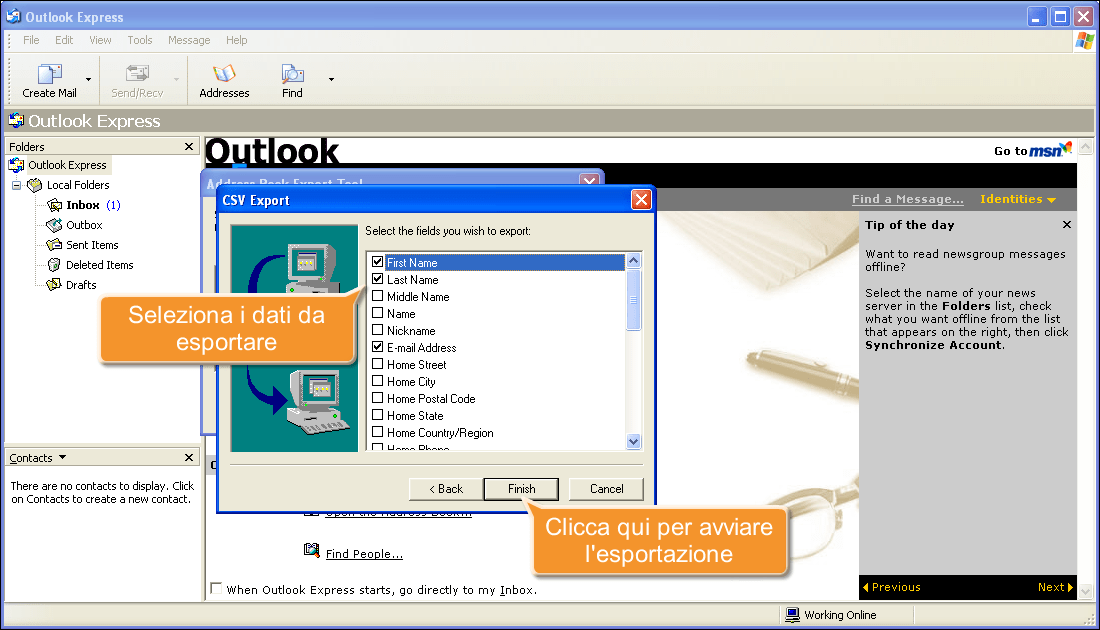Uncheck the Last Name field
Viewport: 1100px width, 630px height.
[x=377, y=279]
